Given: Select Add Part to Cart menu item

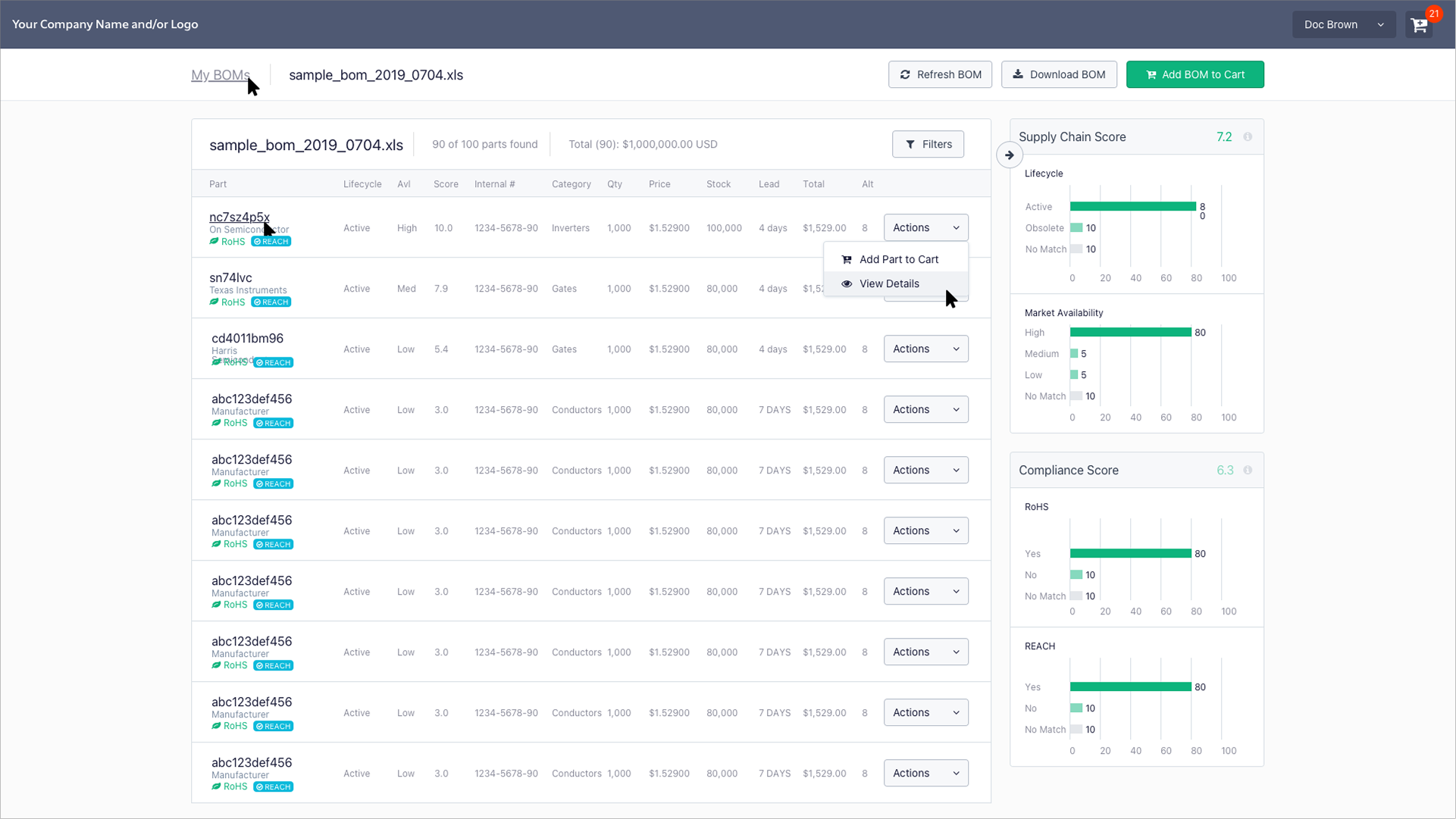Looking at the screenshot, I should coord(898,260).
